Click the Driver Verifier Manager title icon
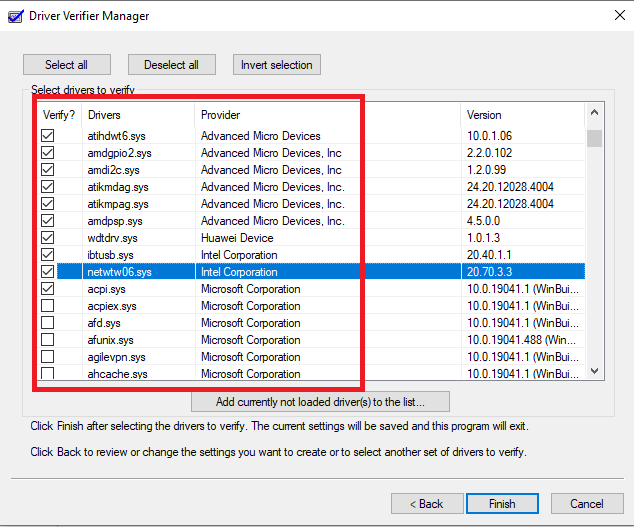The width and height of the screenshot is (634, 527). [15, 16]
